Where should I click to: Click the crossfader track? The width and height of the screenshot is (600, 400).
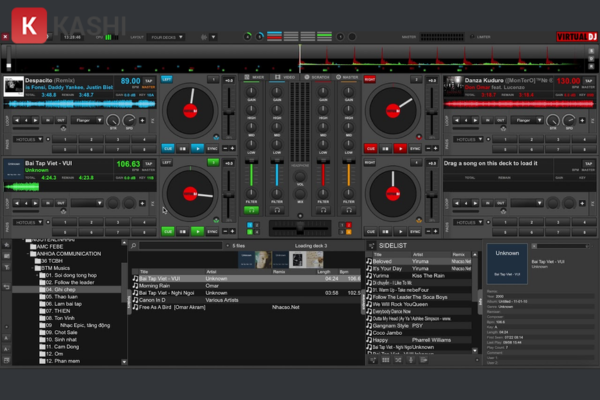point(300,229)
